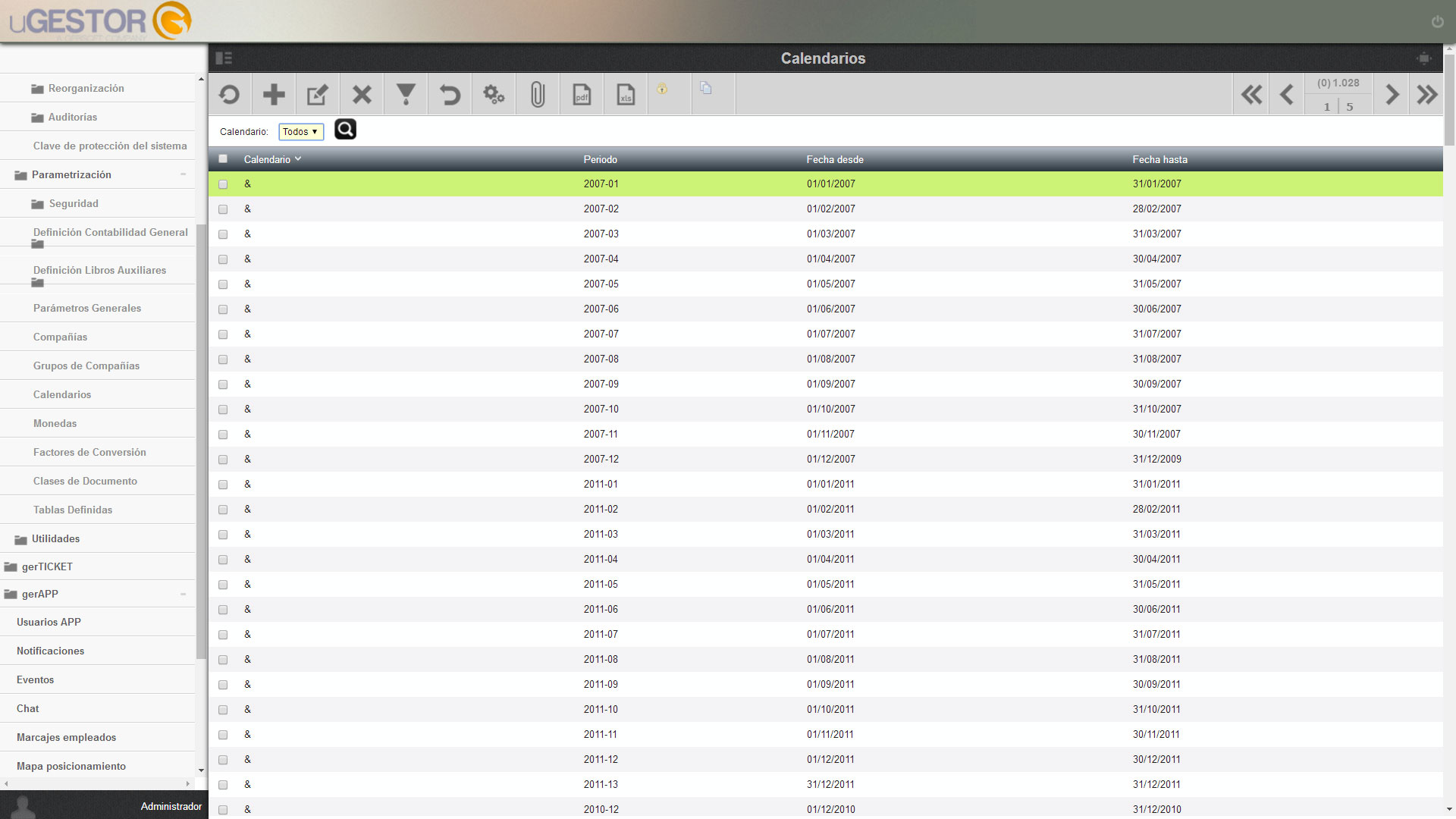Go to the next page of records
1456x819 pixels.
[1392, 95]
